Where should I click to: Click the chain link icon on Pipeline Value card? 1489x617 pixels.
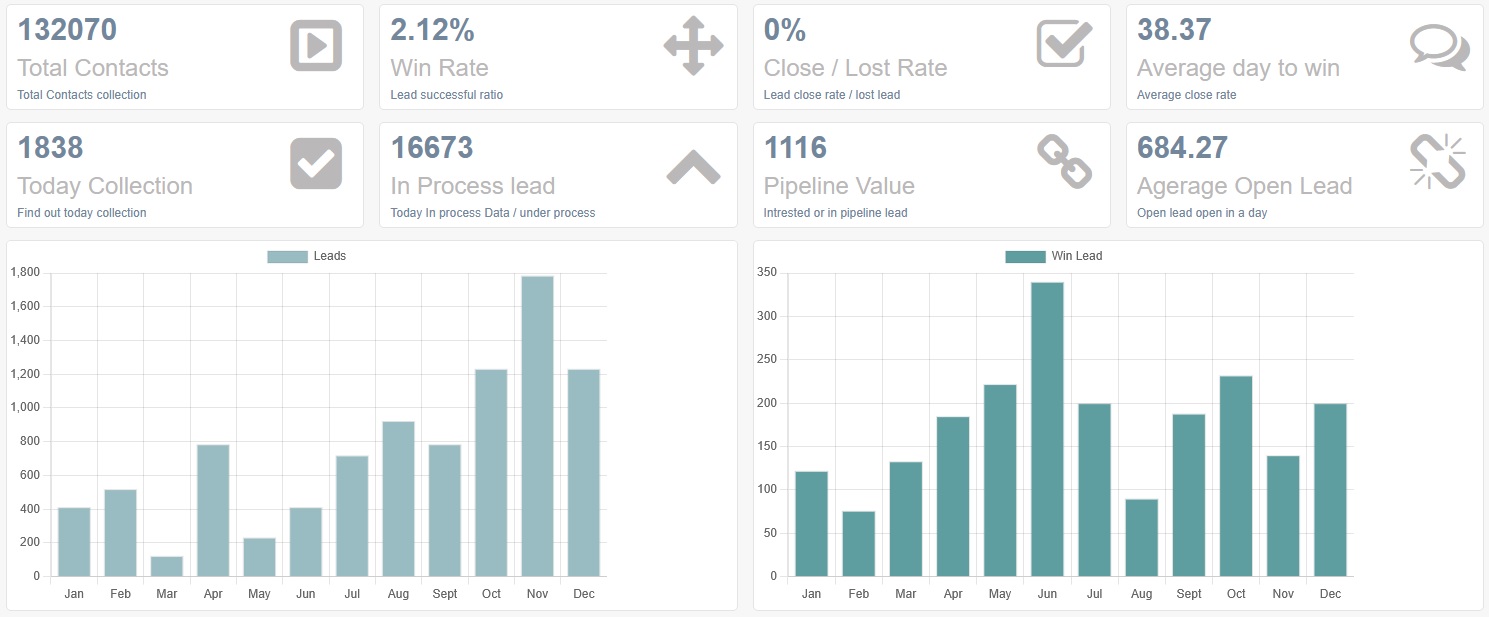(1064, 163)
